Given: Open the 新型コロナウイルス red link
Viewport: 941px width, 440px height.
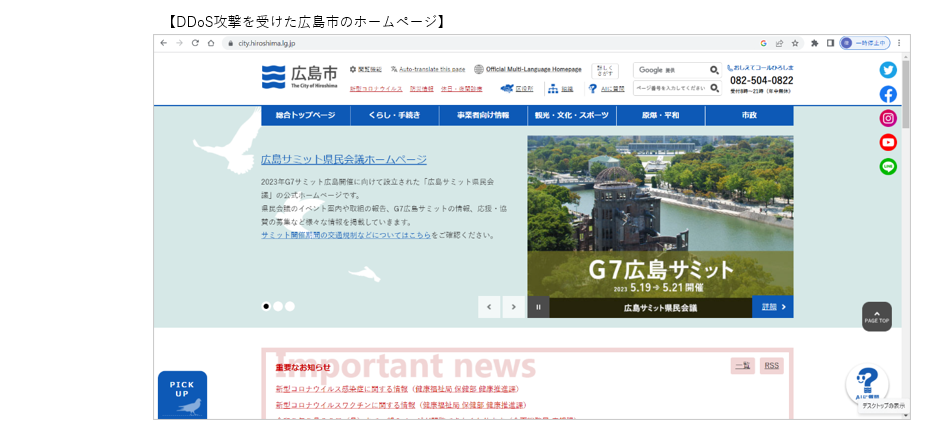Looking at the screenshot, I should (x=376, y=89).
